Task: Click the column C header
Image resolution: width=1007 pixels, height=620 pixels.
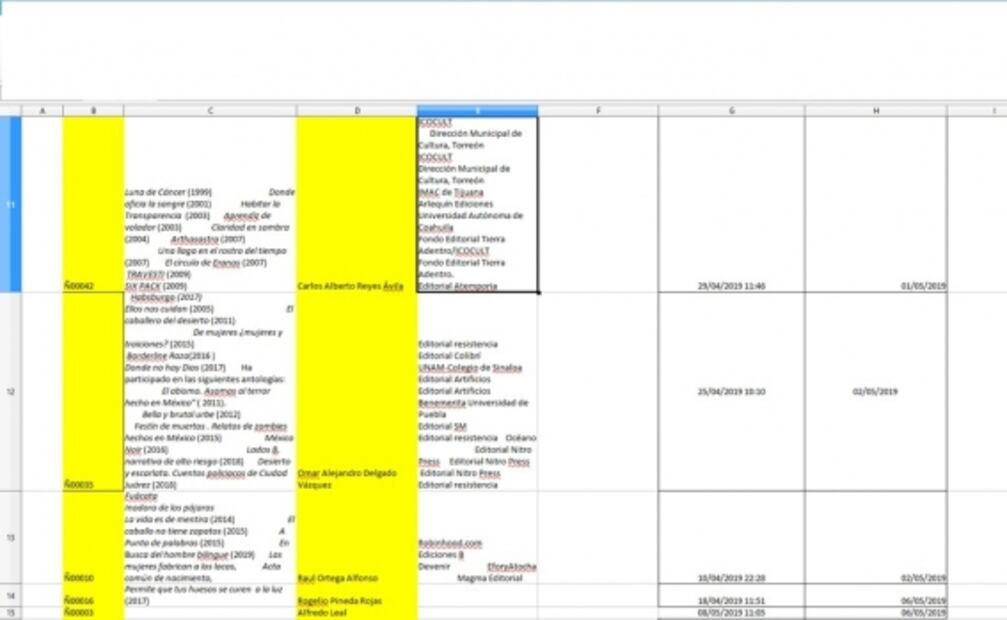Action: 210,111
